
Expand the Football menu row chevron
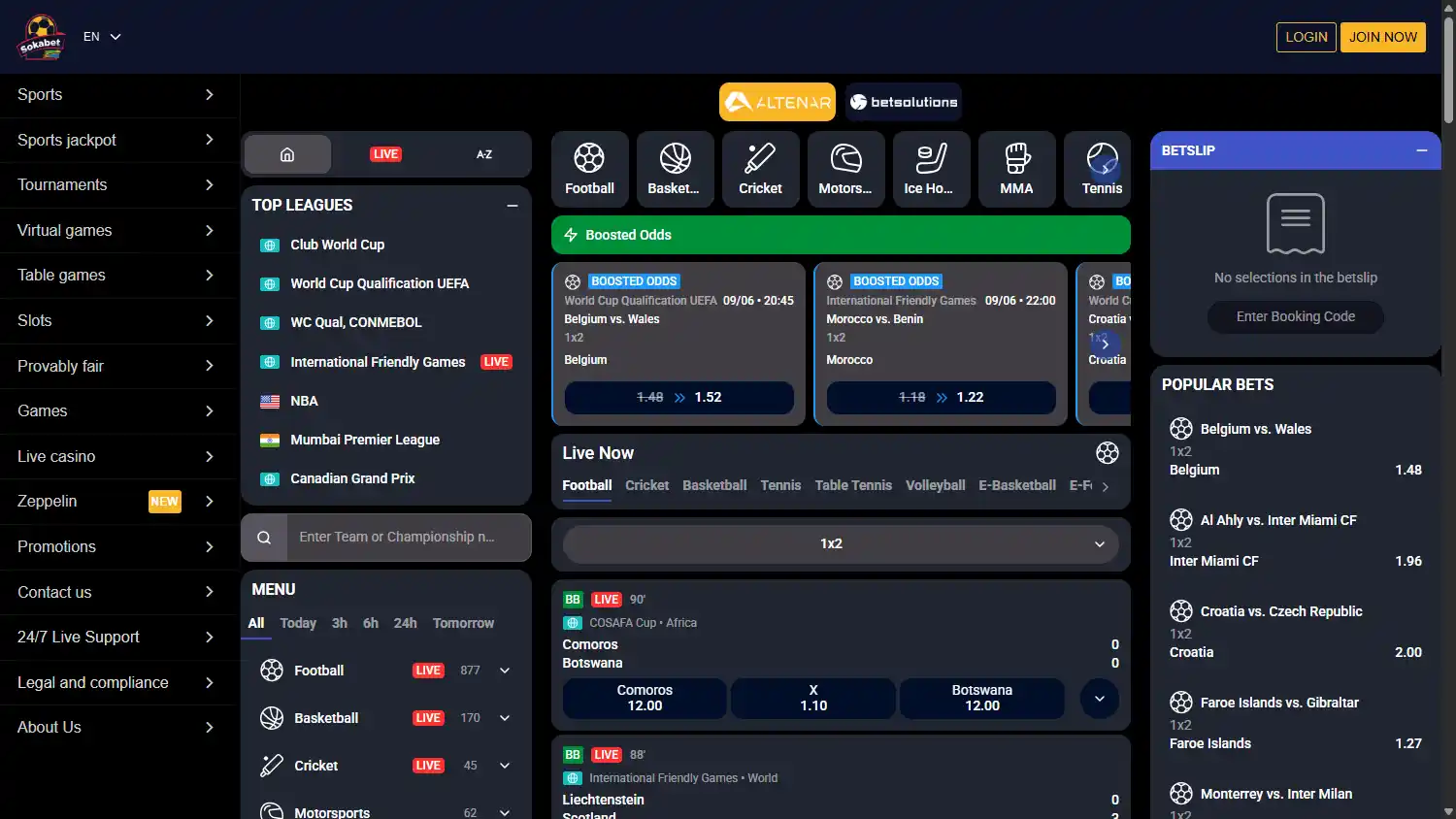505,671
